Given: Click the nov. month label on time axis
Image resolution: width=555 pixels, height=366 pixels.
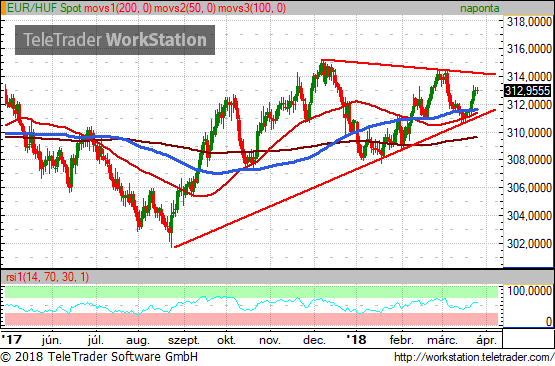Looking at the screenshot, I should tap(270, 341).
